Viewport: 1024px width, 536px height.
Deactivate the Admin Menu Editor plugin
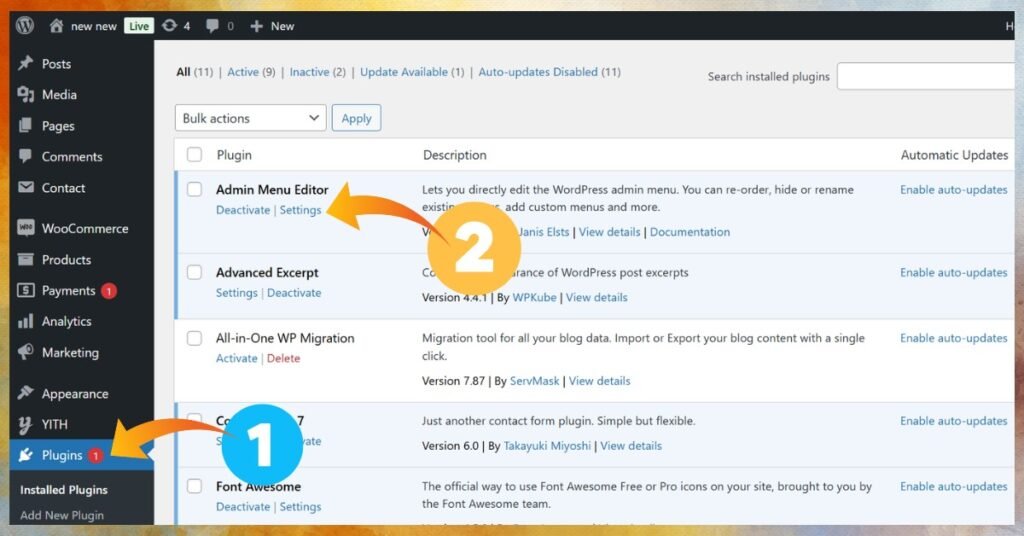(243, 210)
